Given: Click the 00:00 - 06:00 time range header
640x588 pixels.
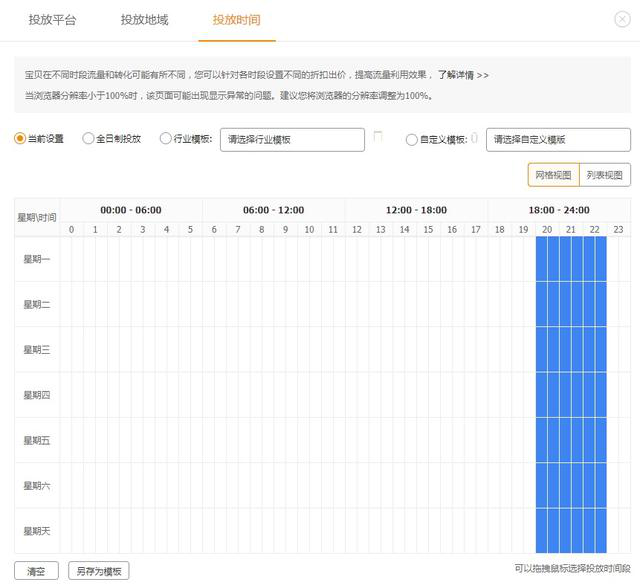Looking at the screenshot, I should 131,210.
